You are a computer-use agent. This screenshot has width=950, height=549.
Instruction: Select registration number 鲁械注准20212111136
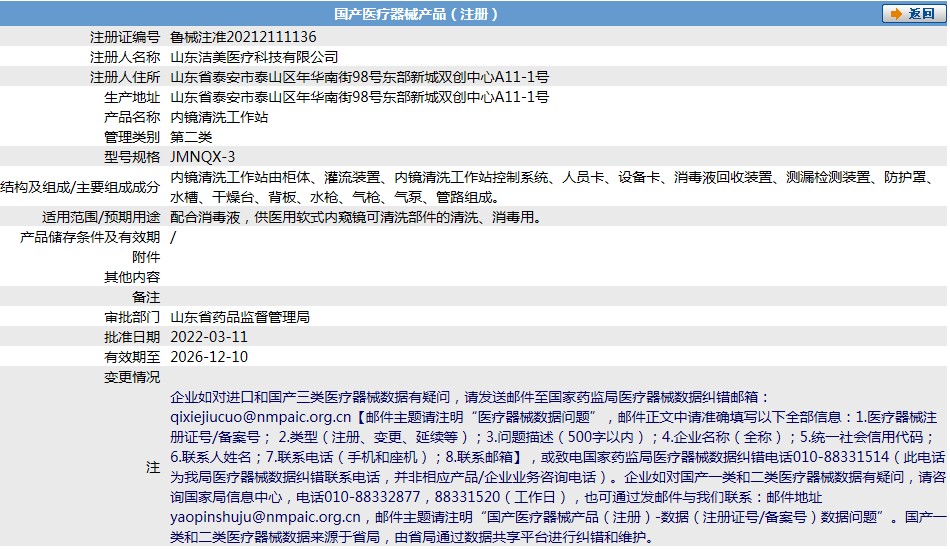click(243, 37)
